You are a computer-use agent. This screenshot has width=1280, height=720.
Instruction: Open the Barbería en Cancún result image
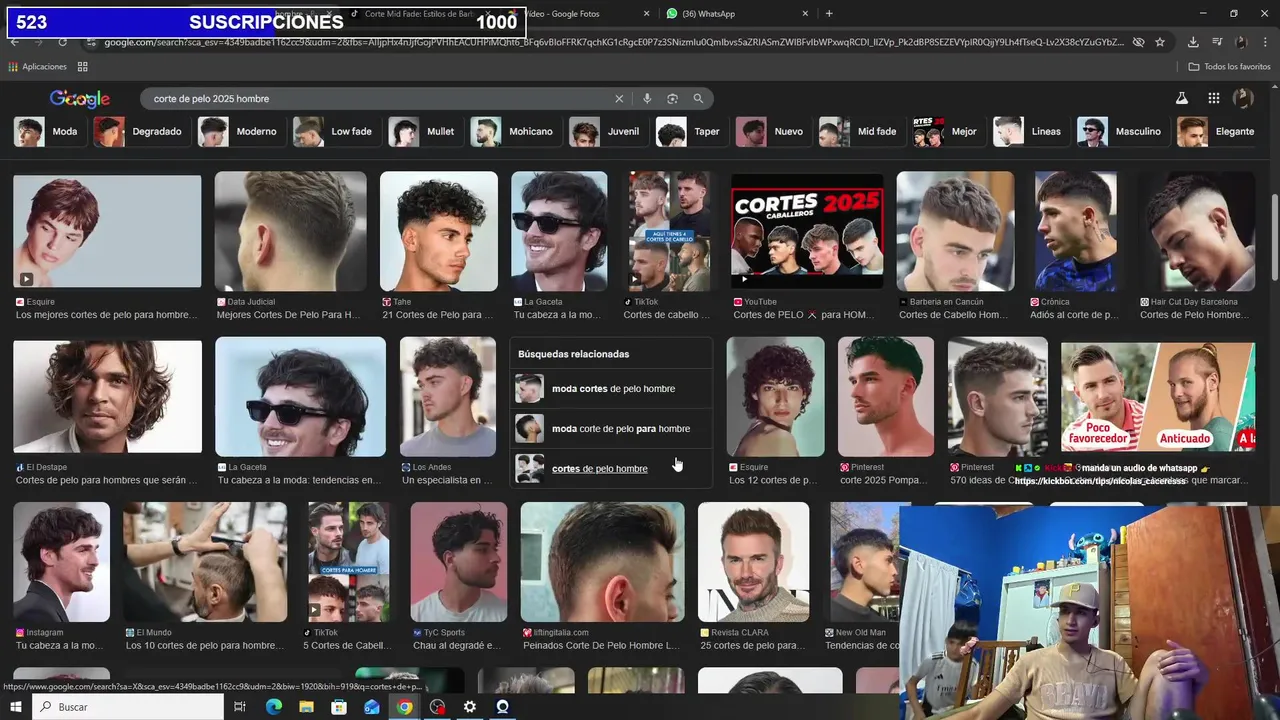[x=955, y=231]
